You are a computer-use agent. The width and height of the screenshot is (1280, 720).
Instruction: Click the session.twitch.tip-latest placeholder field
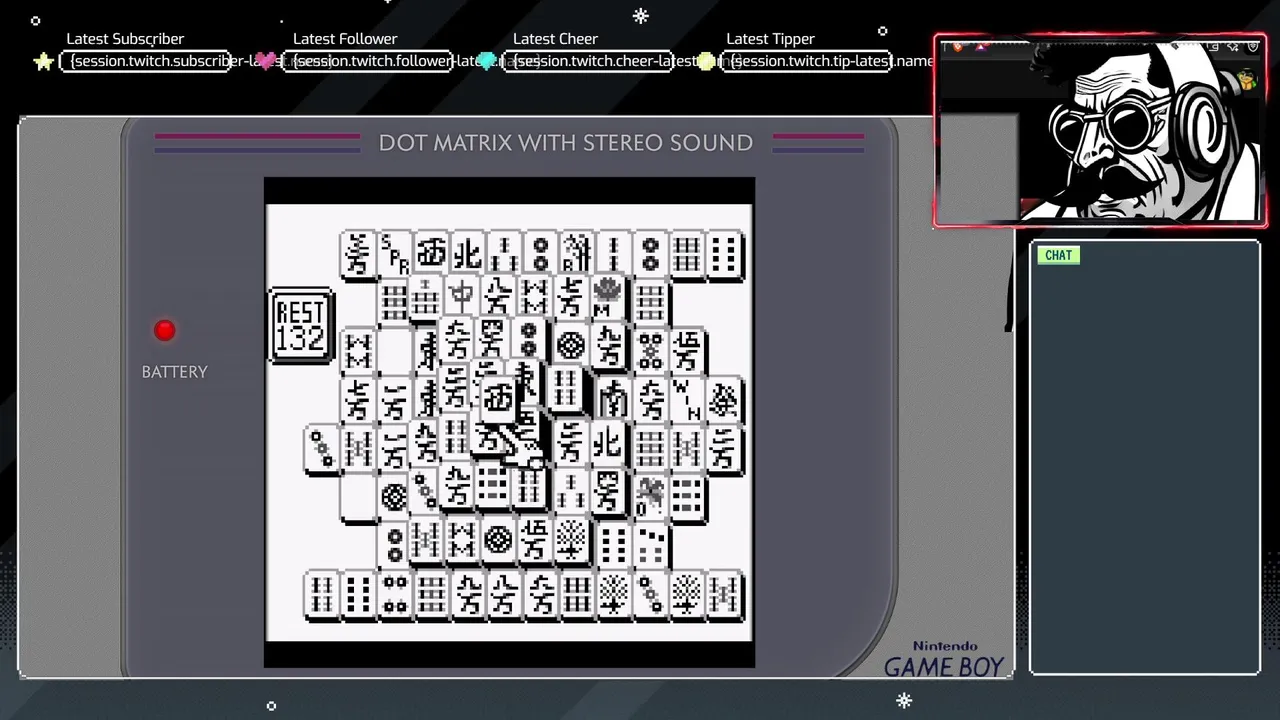(x=808, y=61)
